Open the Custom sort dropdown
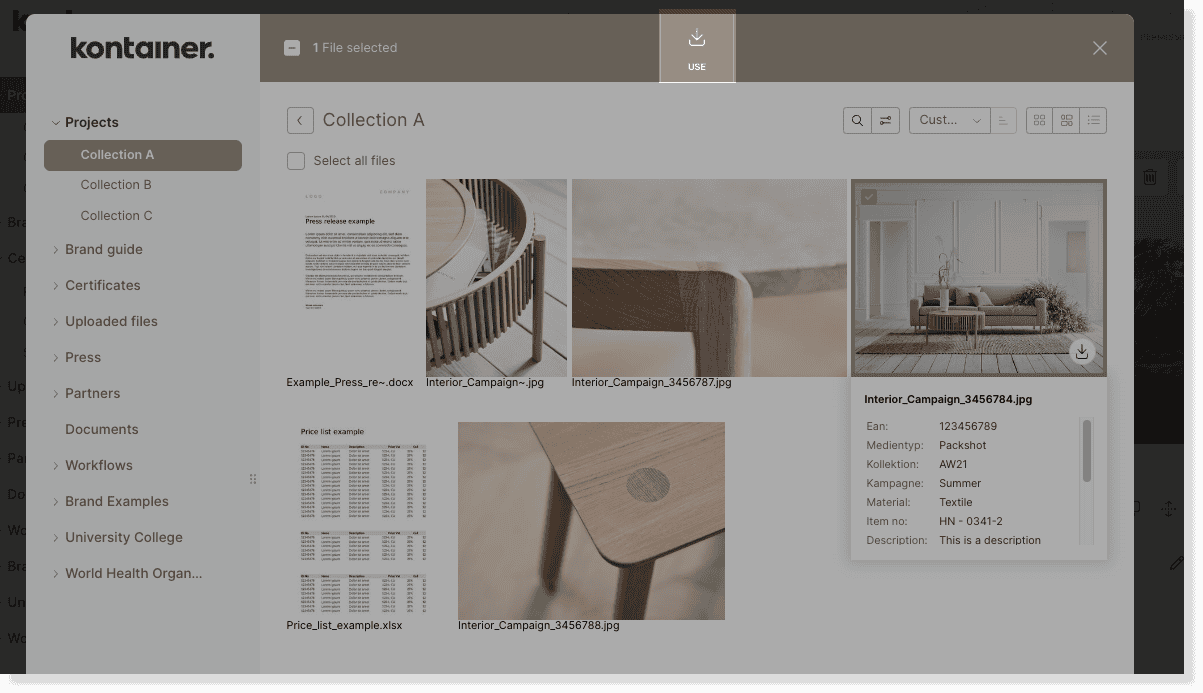The width and height of the screenshot is (1203, 693). tap(949, 120)
